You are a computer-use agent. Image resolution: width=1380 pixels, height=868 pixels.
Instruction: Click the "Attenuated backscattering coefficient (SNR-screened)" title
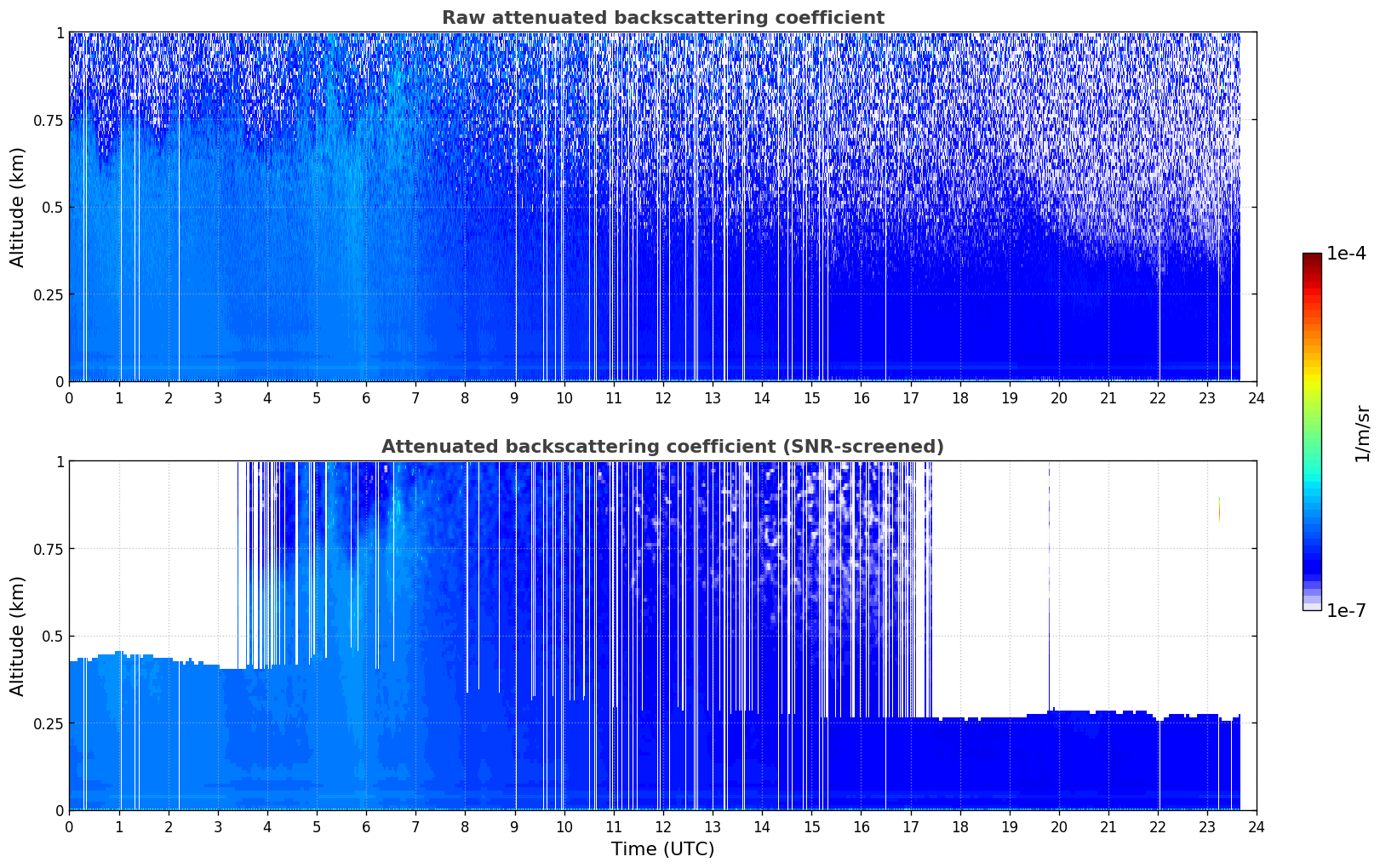tap(662, 447)
